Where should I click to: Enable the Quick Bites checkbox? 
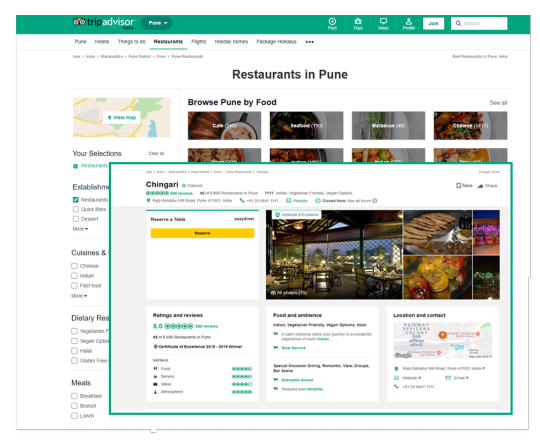76,209
